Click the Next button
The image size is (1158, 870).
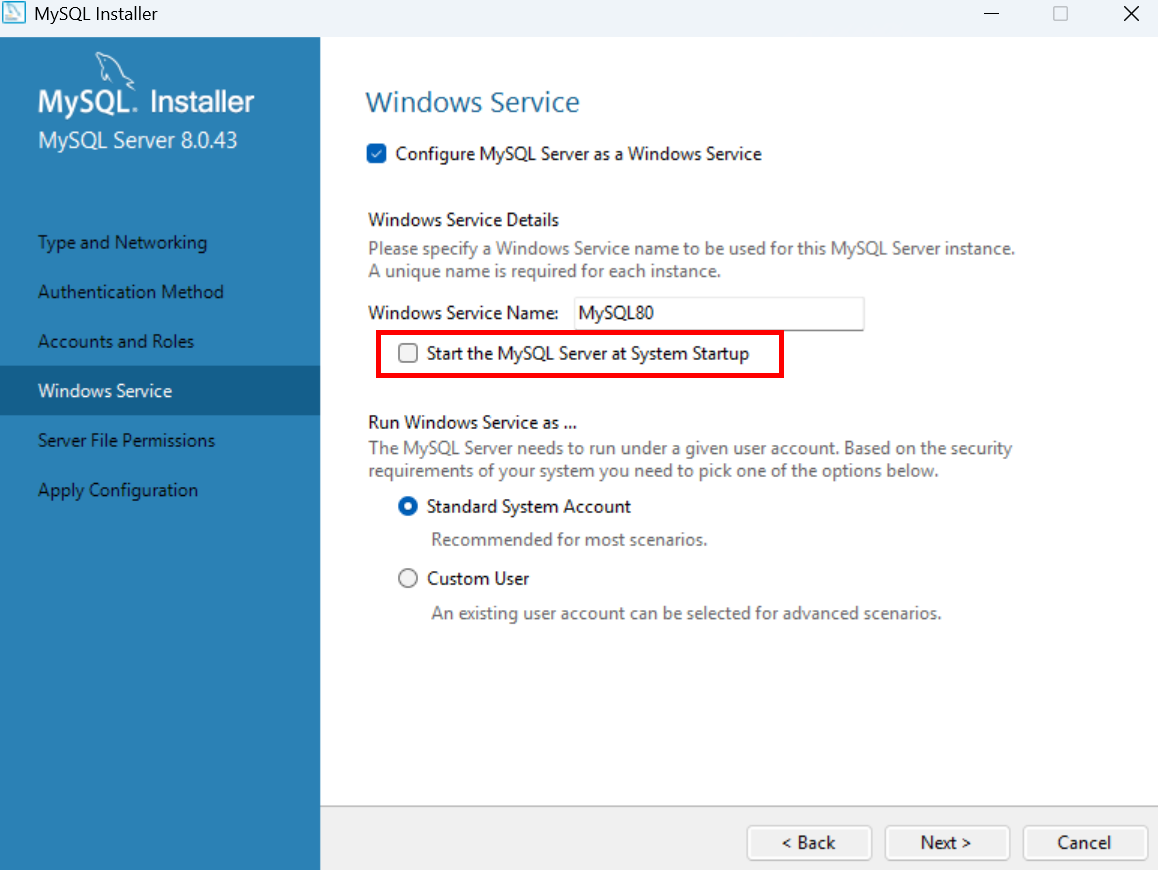(946, 843)
